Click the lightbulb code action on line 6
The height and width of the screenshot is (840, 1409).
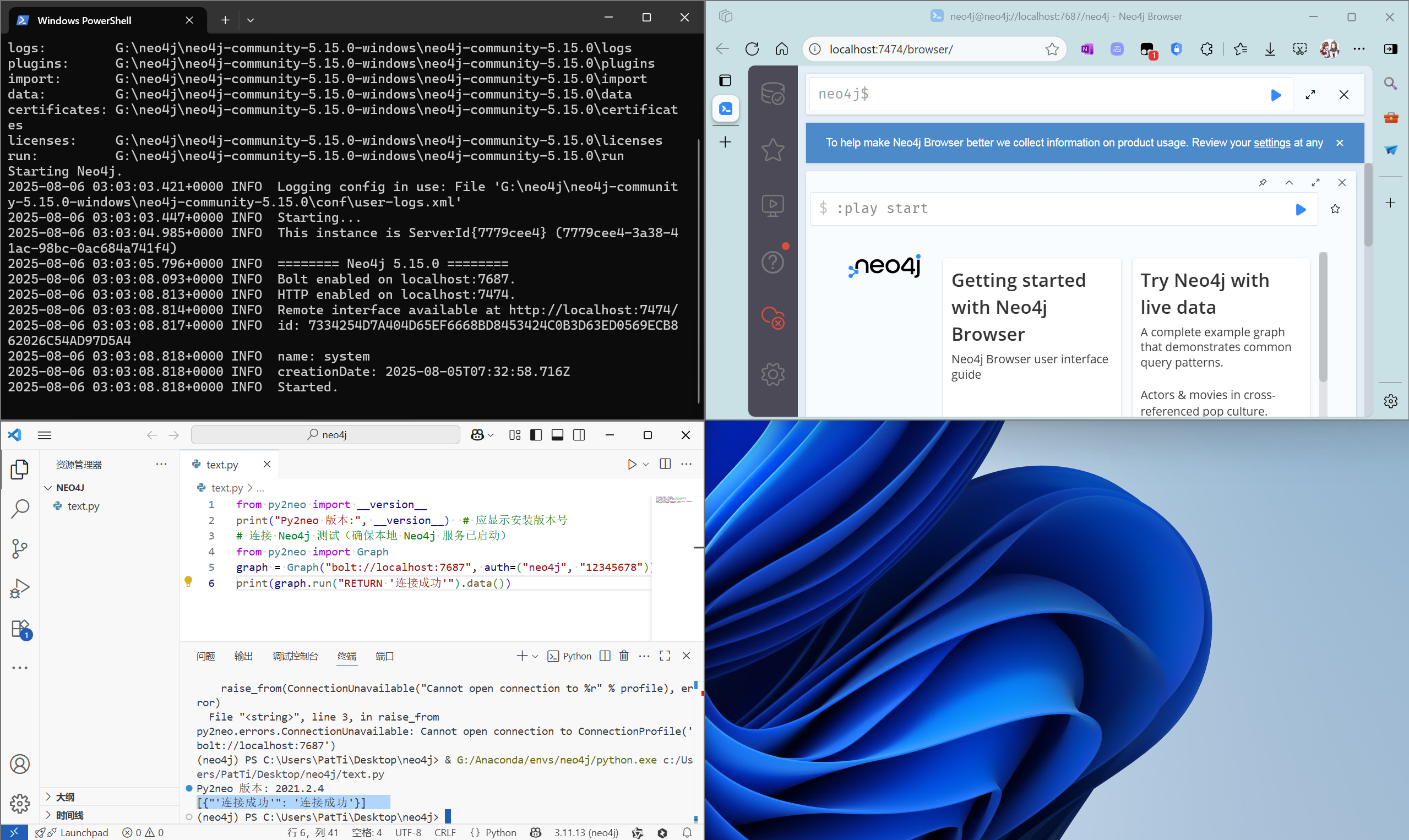188,581
